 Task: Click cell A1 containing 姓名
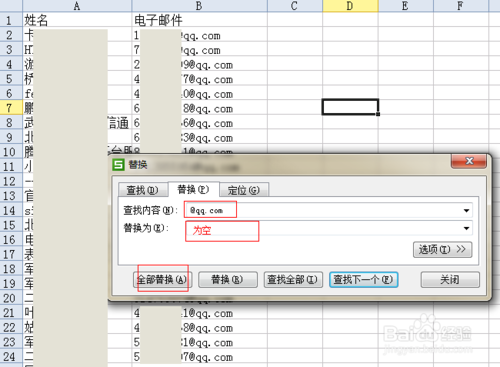click(77, 20)
